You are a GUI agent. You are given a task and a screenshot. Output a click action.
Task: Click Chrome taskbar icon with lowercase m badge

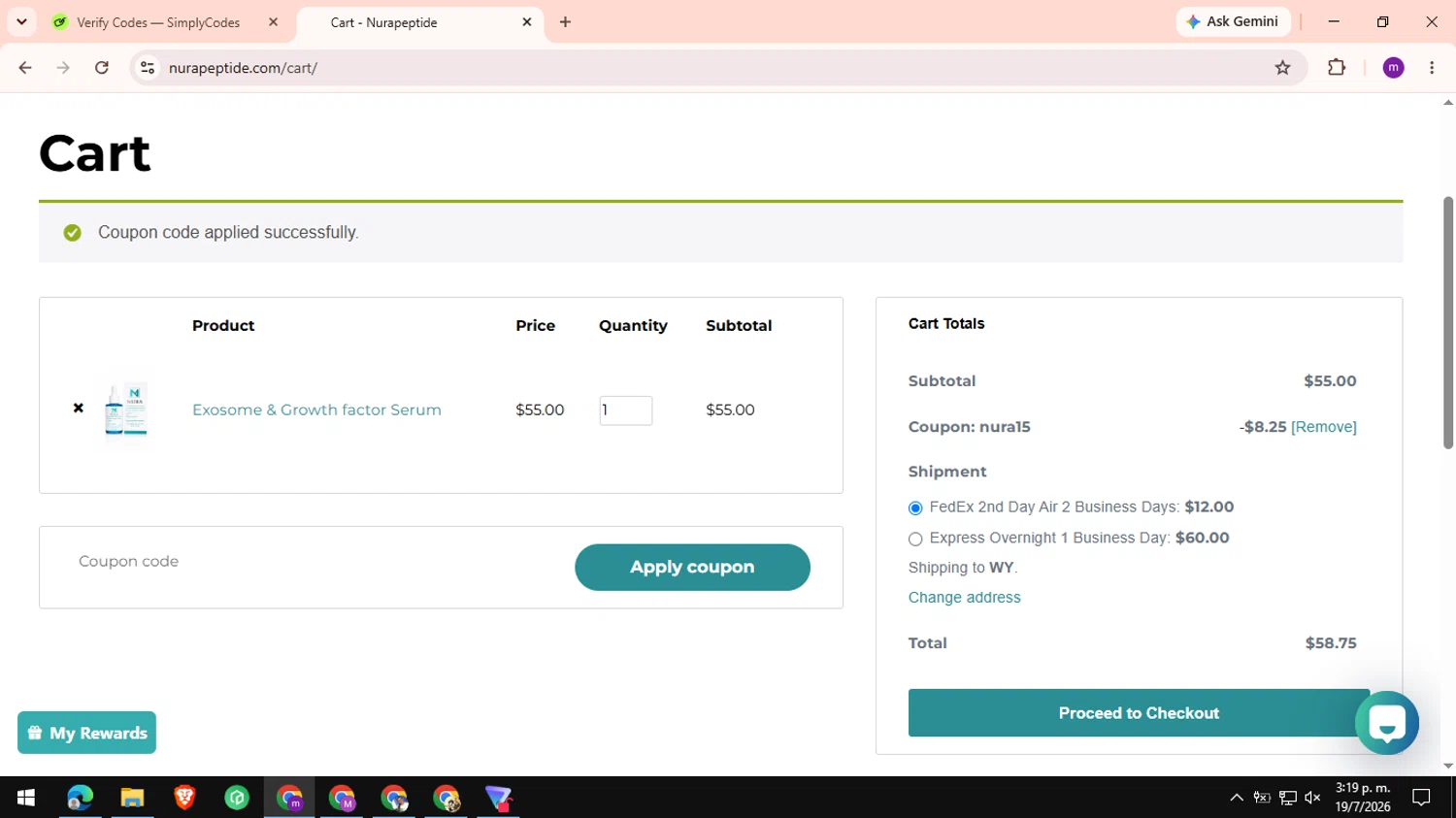[289, 798]
